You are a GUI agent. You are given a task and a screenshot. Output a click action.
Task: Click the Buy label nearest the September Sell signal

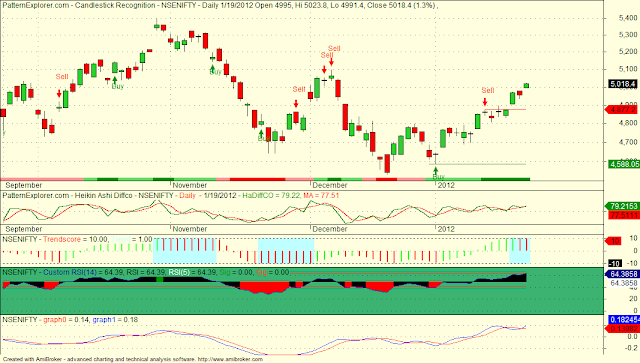click(x=118, y=86)
